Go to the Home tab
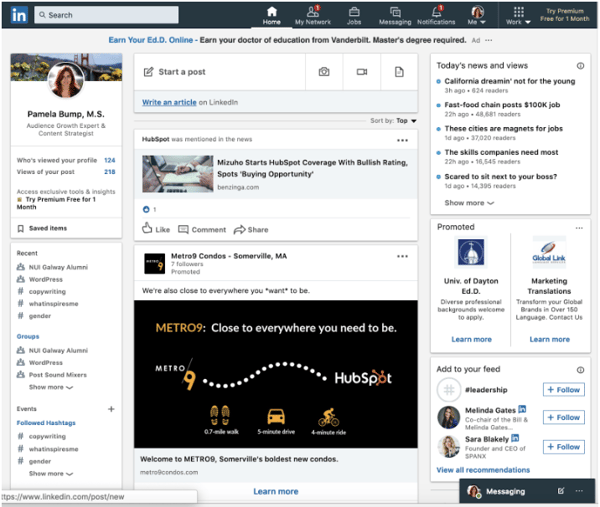The height and width of the screenshot is (507, 600). pos(271,15)
